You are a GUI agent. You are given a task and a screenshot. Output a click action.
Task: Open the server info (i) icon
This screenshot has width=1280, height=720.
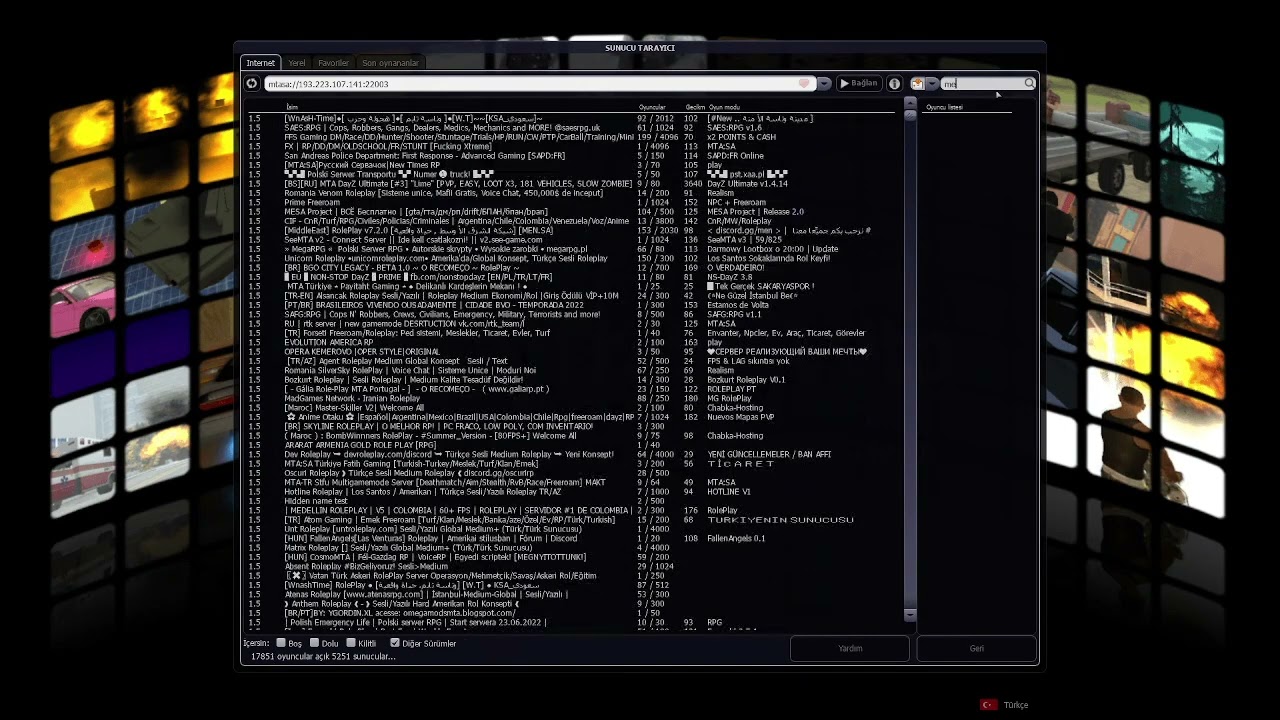895,84
